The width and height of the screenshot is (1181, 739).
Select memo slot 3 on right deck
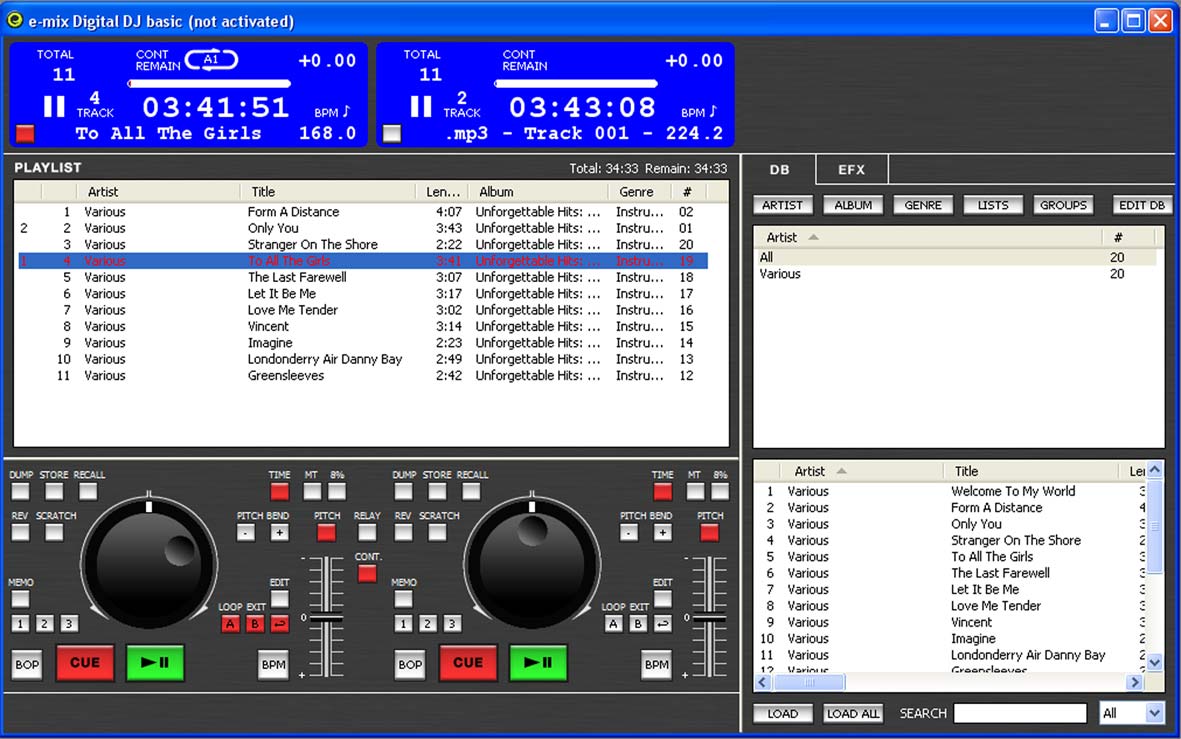tap(452, 624)
